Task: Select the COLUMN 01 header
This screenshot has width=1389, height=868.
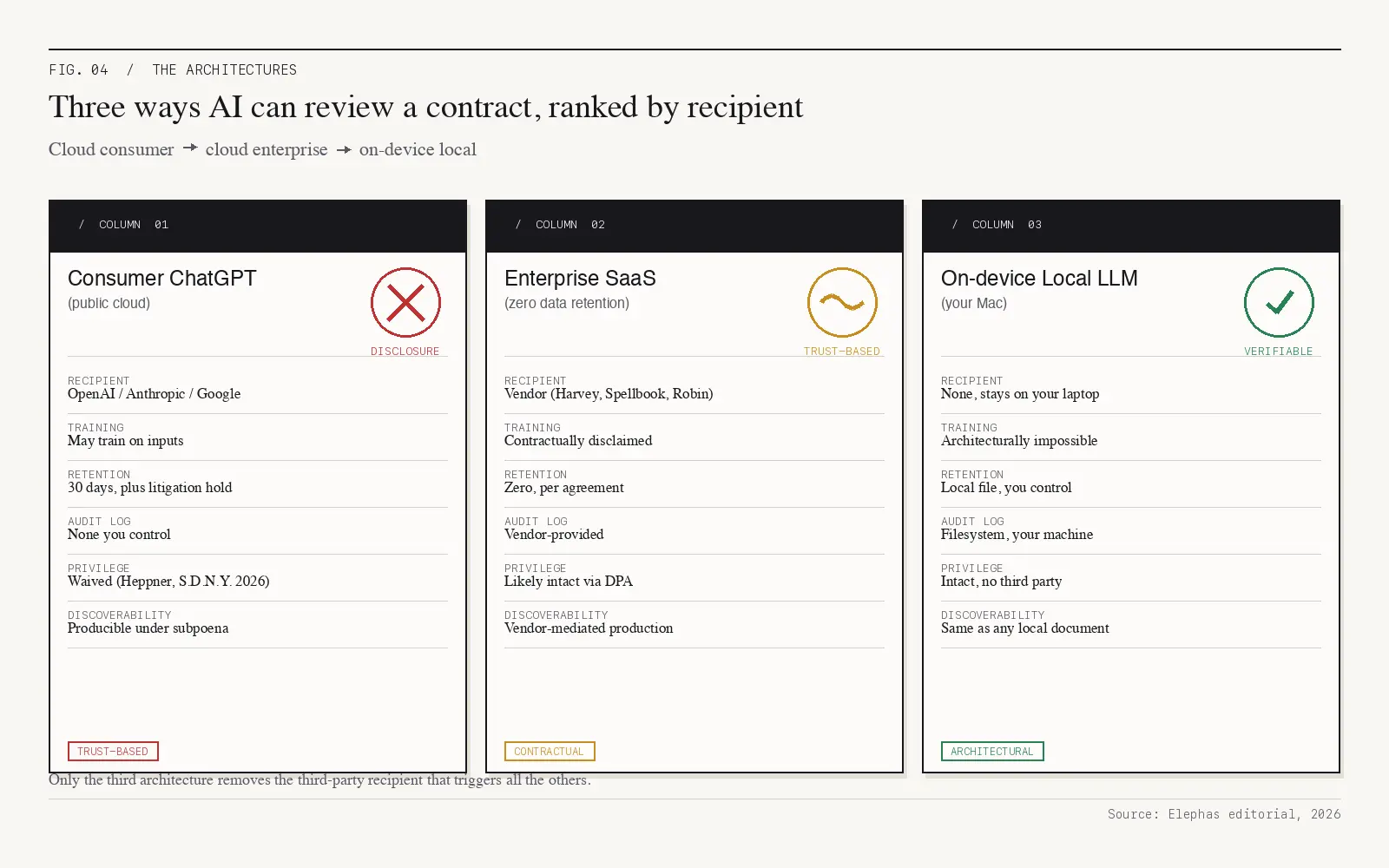Action: click(x=258, y=226)
